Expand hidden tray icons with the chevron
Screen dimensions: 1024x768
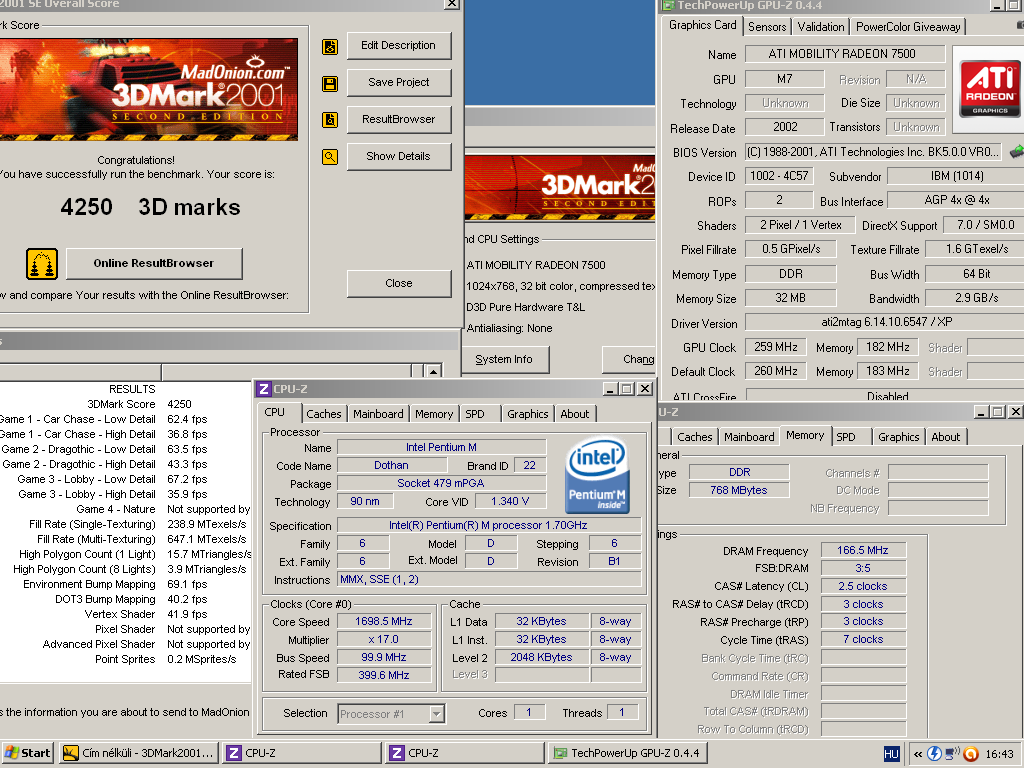click(918, 754)
